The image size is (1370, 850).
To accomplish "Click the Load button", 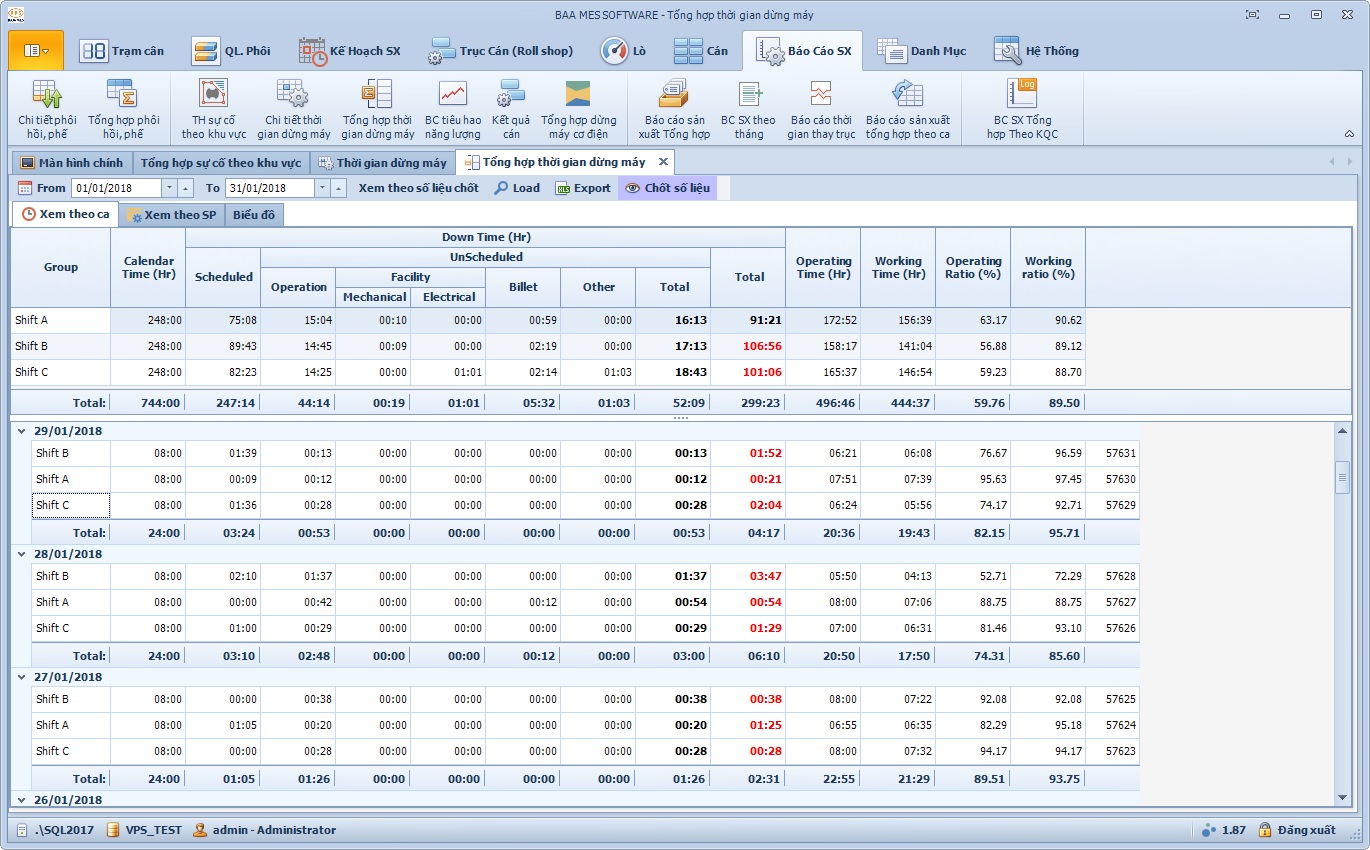I will [x=517, y=188].
